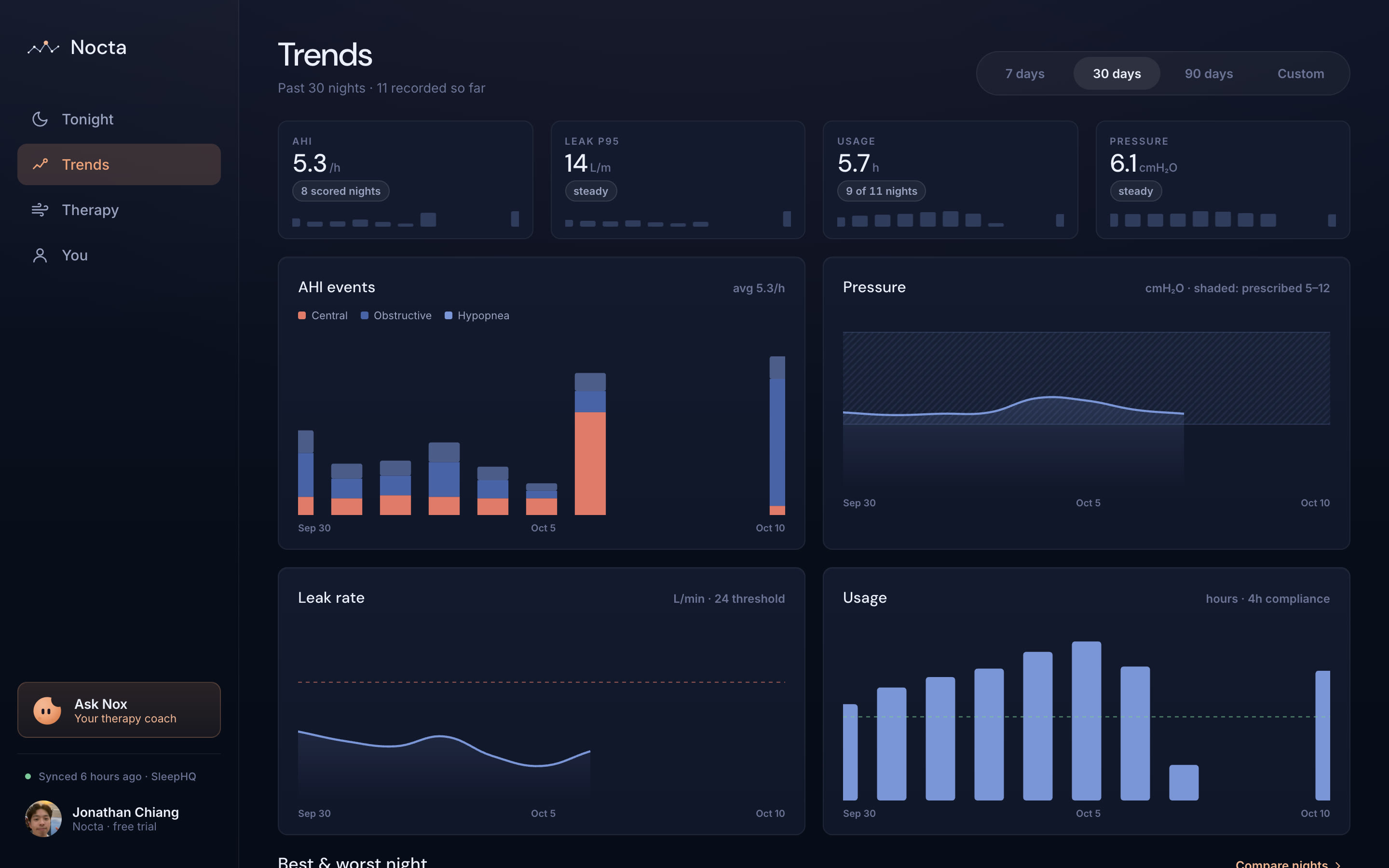Click the pressure trend line peak
Screen dimensions: 1389x868
pos(1051,397)
